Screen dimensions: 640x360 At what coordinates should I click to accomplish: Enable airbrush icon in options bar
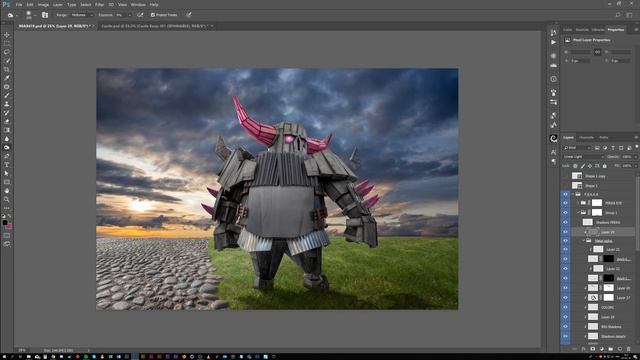coord(140,15)
